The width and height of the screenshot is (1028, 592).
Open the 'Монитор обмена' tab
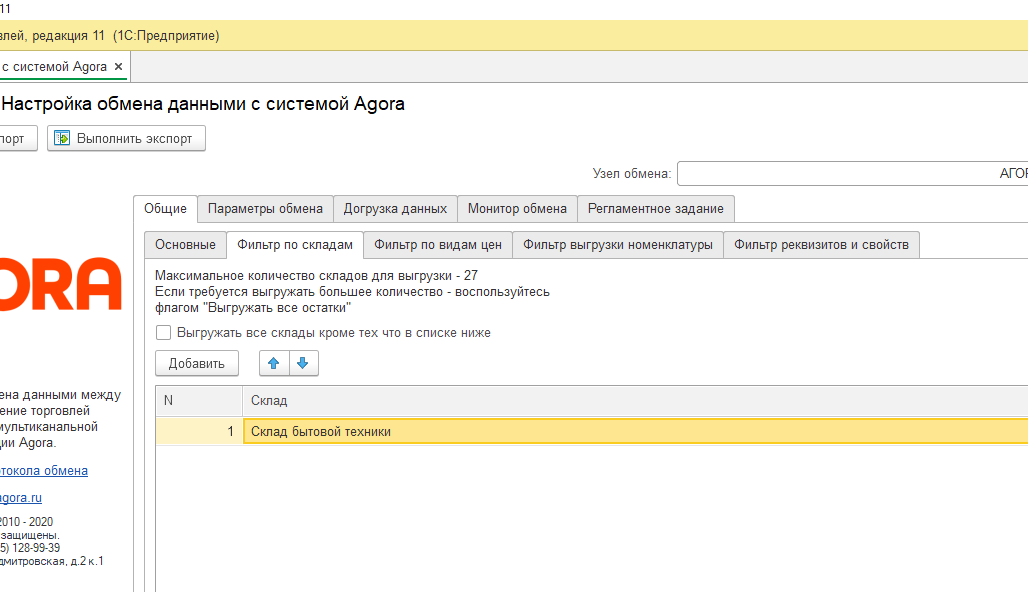coord(517,209)
